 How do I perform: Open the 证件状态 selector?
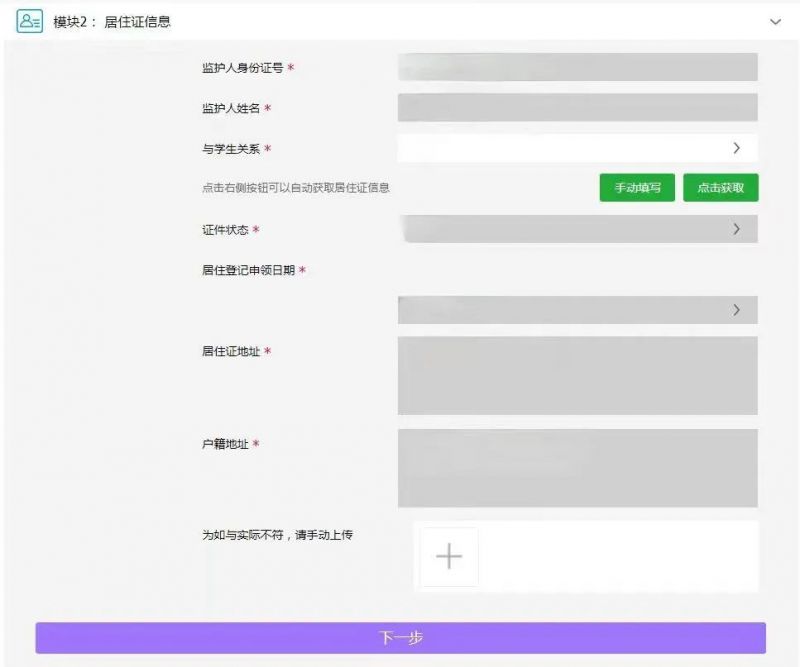(x=580, y=229)
